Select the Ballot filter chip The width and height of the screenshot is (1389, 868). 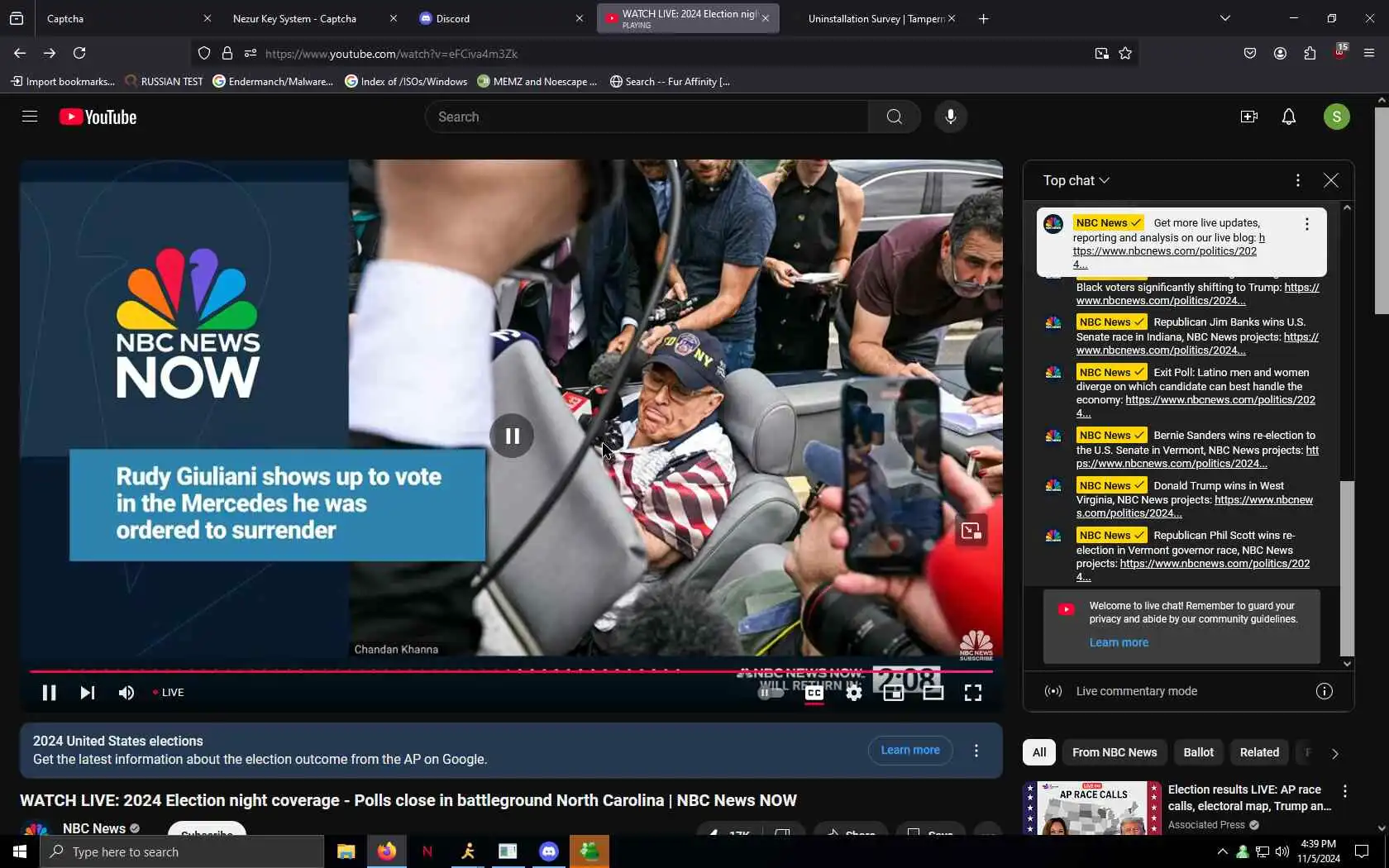1198,752
